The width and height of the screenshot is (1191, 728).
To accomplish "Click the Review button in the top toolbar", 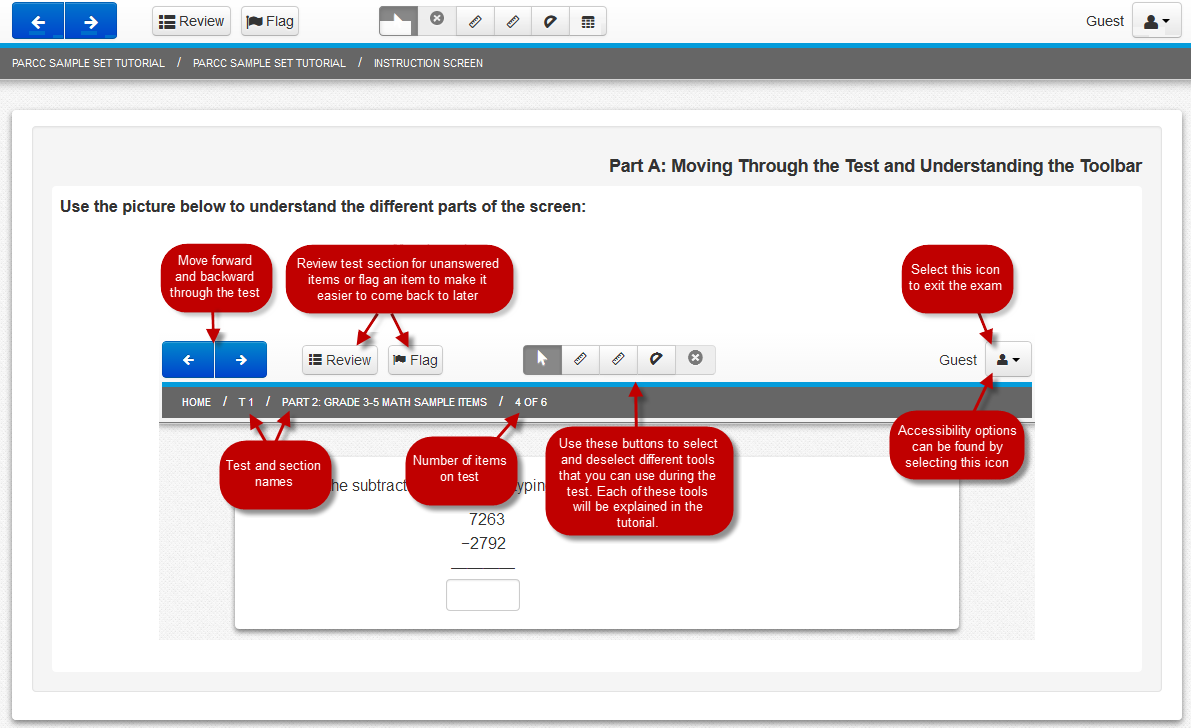I will pos(191,21).
